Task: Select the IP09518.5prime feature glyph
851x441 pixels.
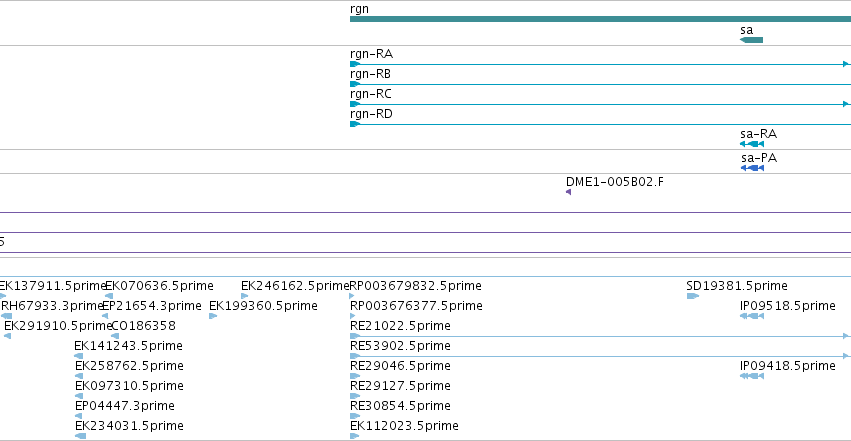Action: click(x=752, y=316)
